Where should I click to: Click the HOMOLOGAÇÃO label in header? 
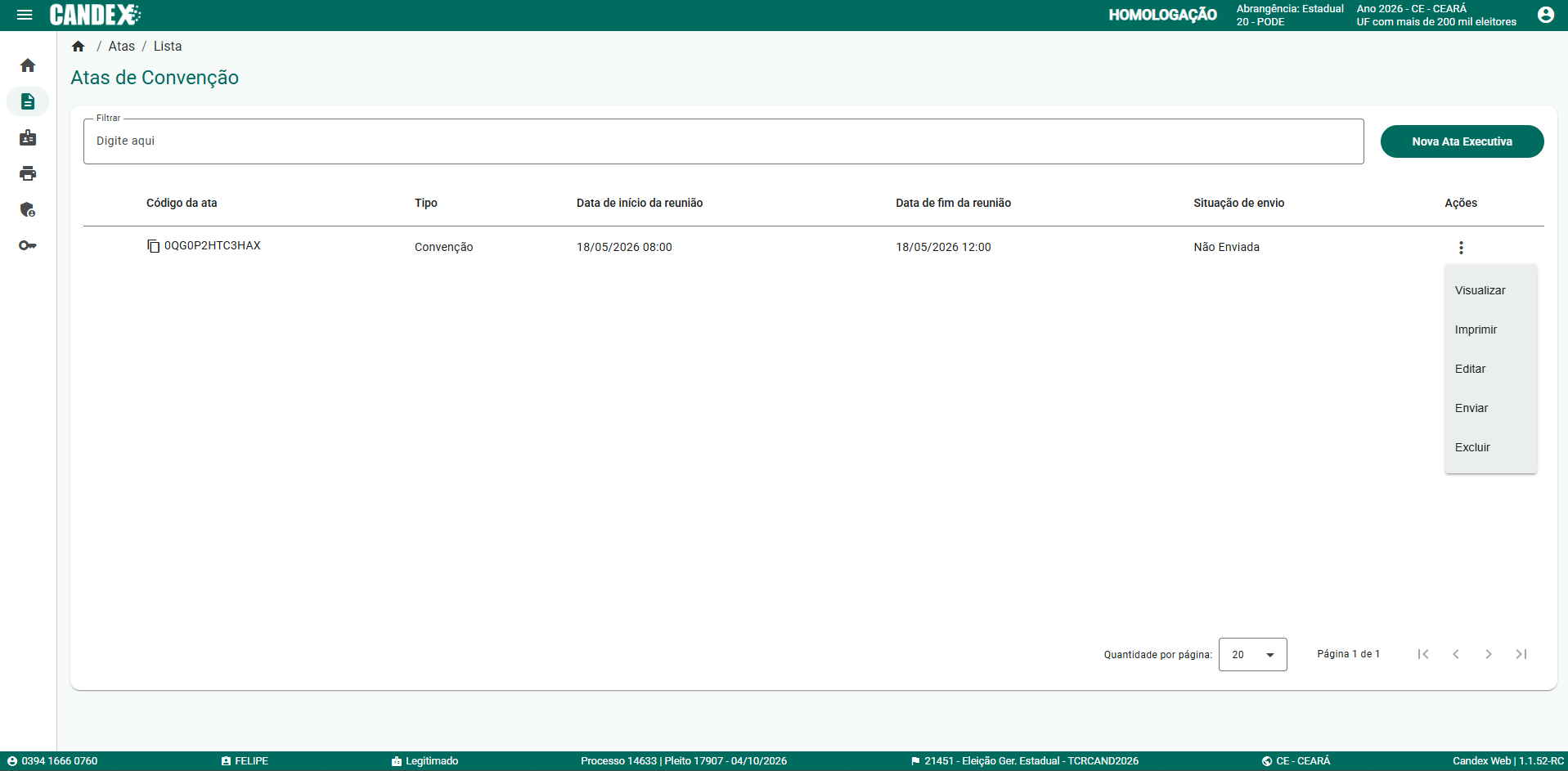point(1162,15)
